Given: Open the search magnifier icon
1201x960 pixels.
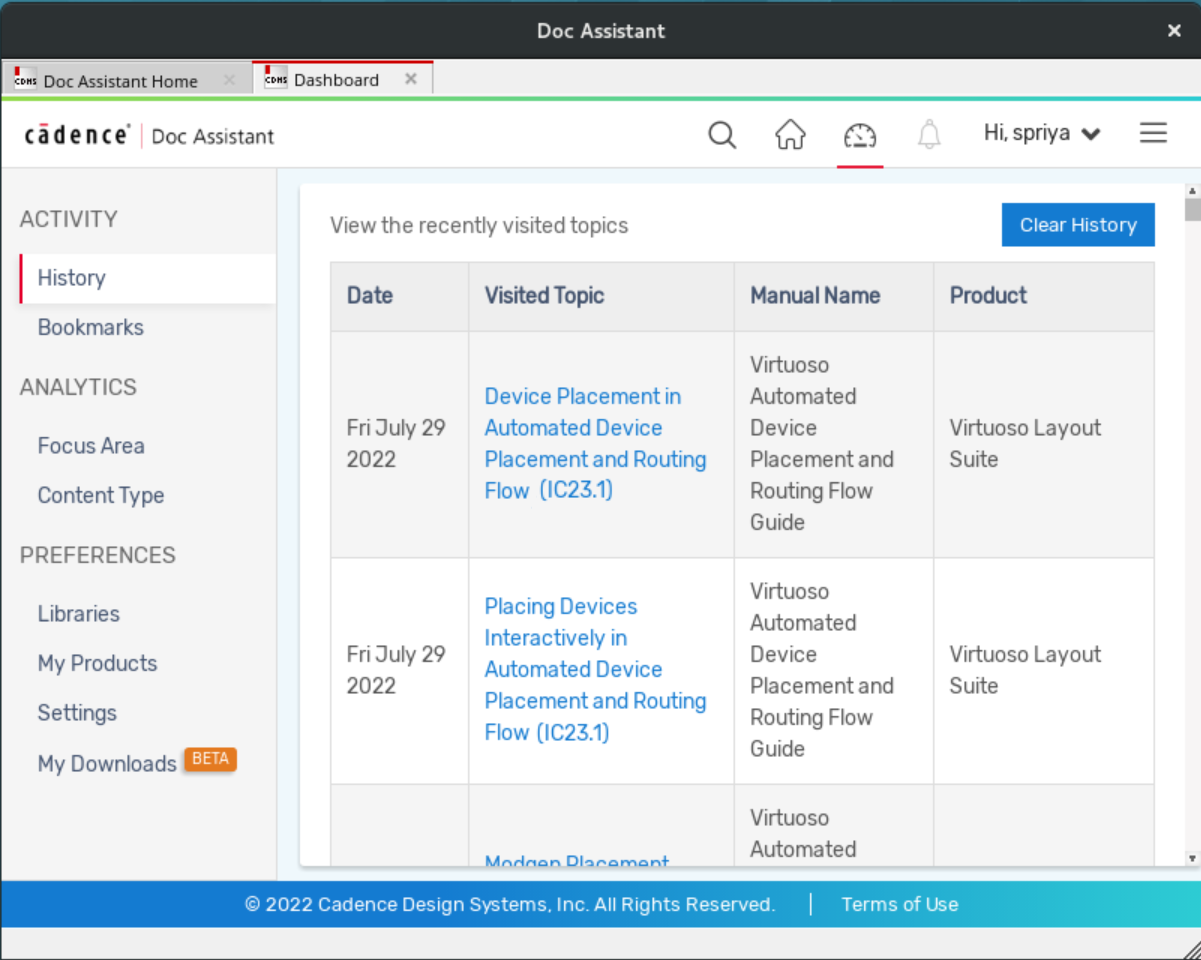Looking at the screenshot, I should (x=721, y=134).
